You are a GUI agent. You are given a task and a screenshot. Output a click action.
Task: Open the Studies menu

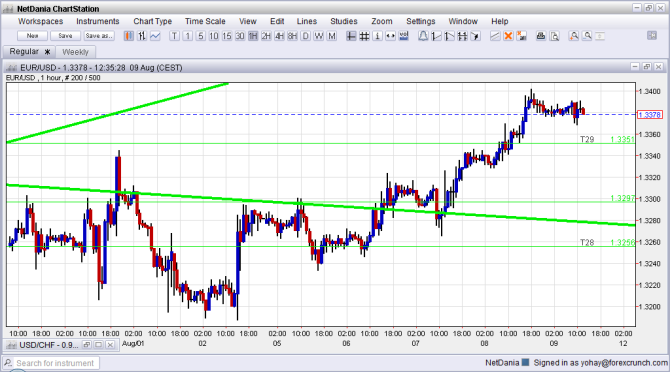coord(344,21)
